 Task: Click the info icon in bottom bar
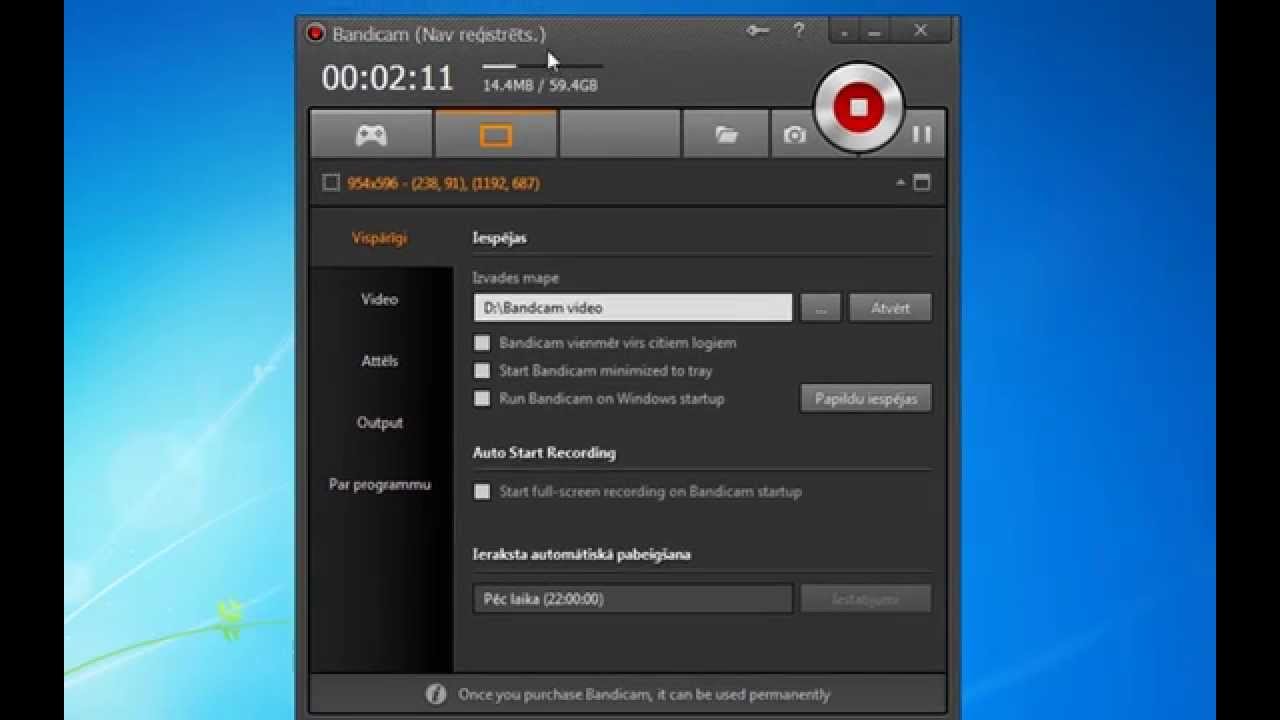click(436, 694)
